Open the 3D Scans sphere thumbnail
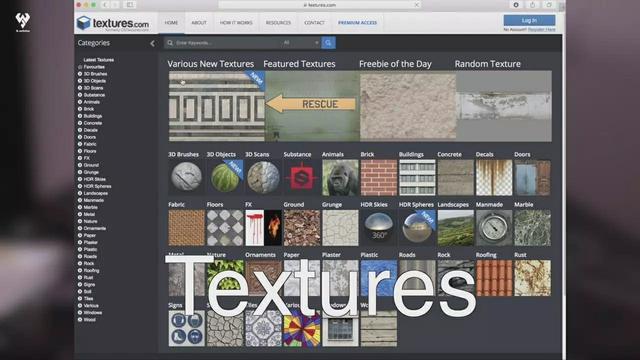640x360 pixels. [x=263, y=178]
